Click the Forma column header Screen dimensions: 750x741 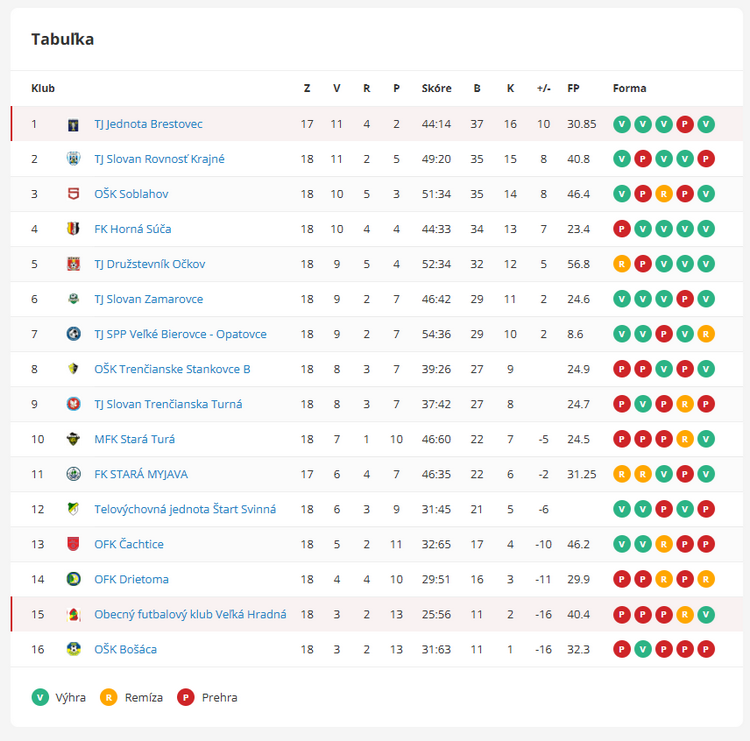[629, 88]
